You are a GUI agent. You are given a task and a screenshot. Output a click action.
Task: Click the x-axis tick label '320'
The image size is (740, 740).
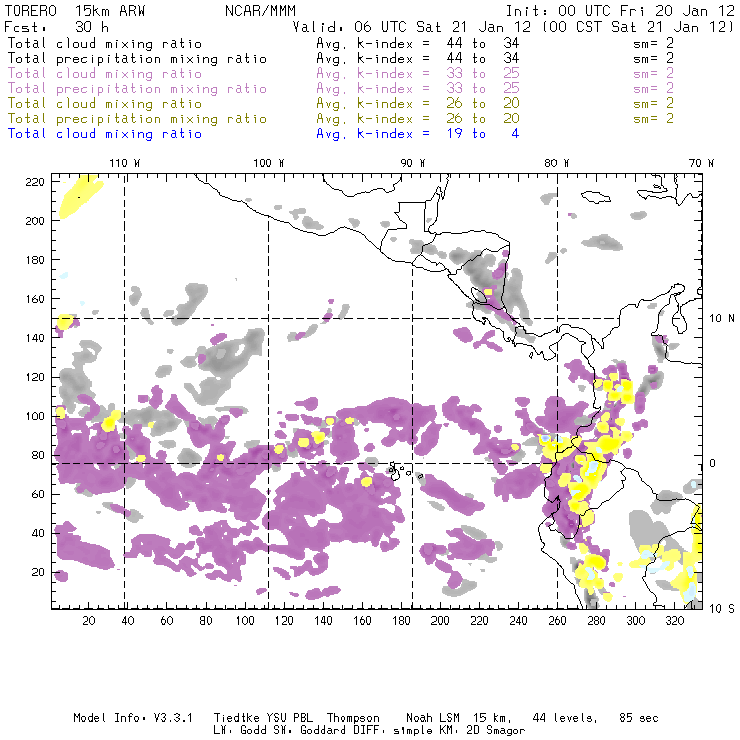(x=674, y=621)
